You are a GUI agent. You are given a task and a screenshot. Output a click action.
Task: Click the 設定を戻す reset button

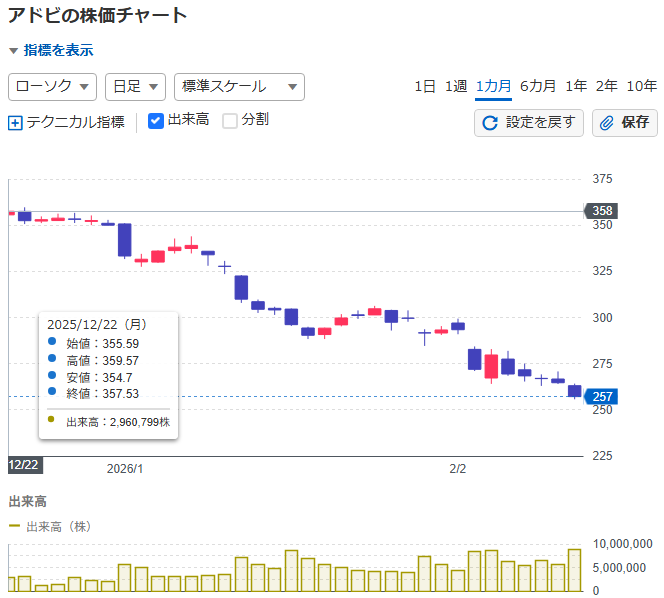pyautogui.click(x=528, y=123)
